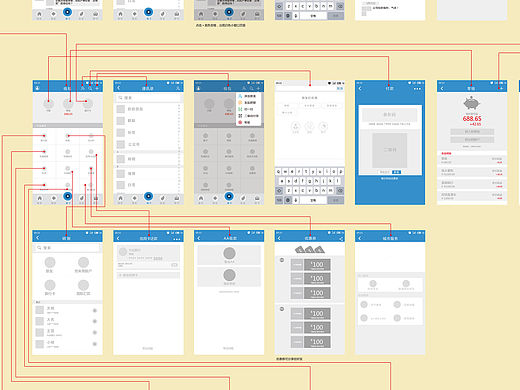Tap lower circle on two-circle AA screen
The width and height of the screenshot is (520, 390).
tap(229, 275)
